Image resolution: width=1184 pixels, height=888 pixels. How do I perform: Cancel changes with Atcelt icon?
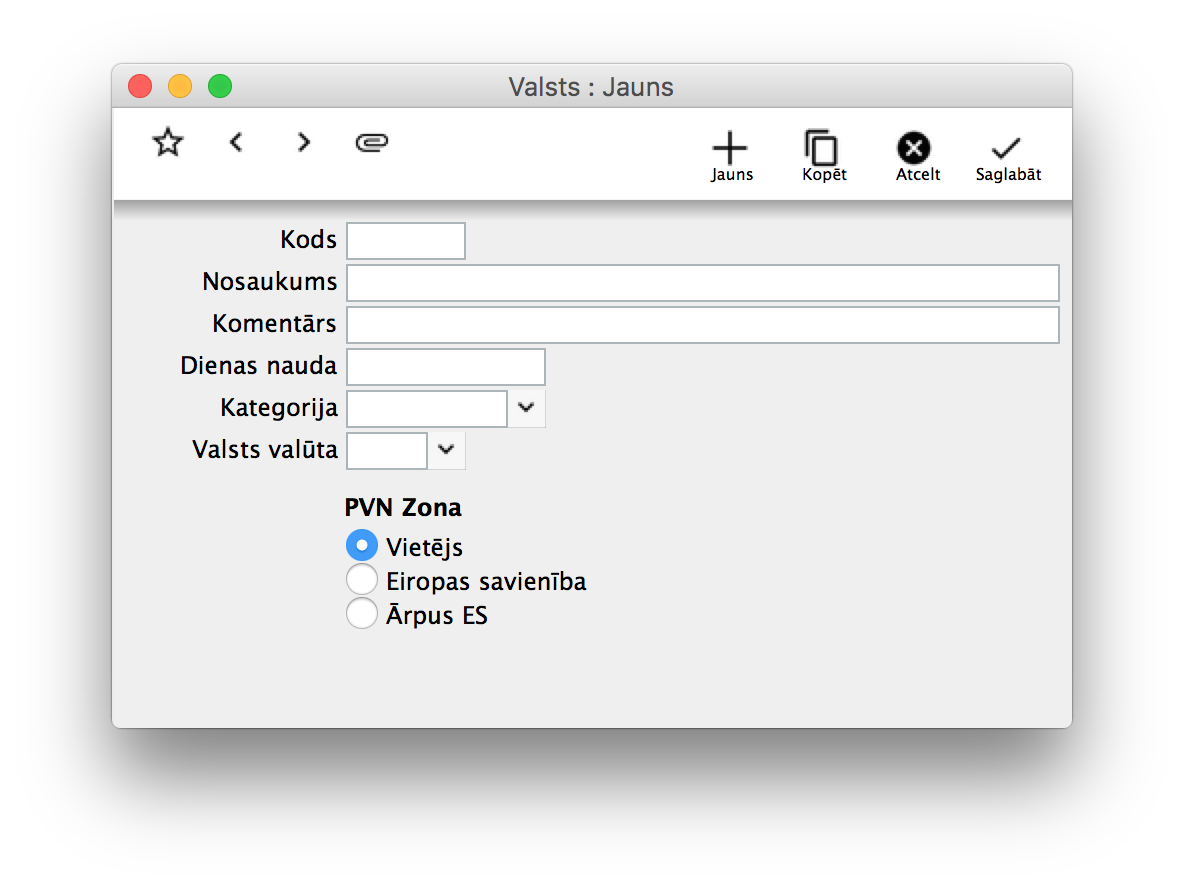tap(915, 156)
